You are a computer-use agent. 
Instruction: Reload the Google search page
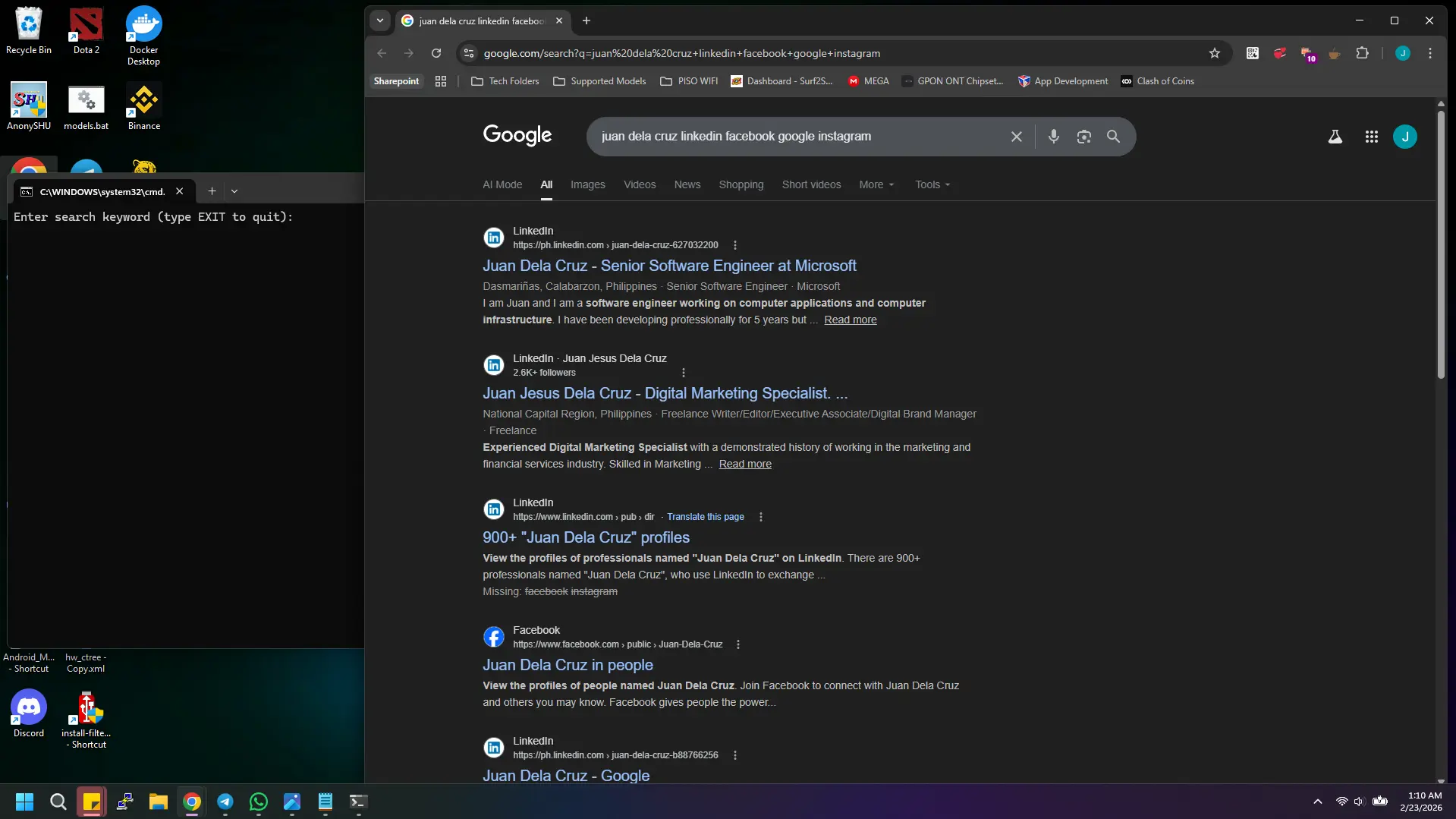[x=436, y=53]
